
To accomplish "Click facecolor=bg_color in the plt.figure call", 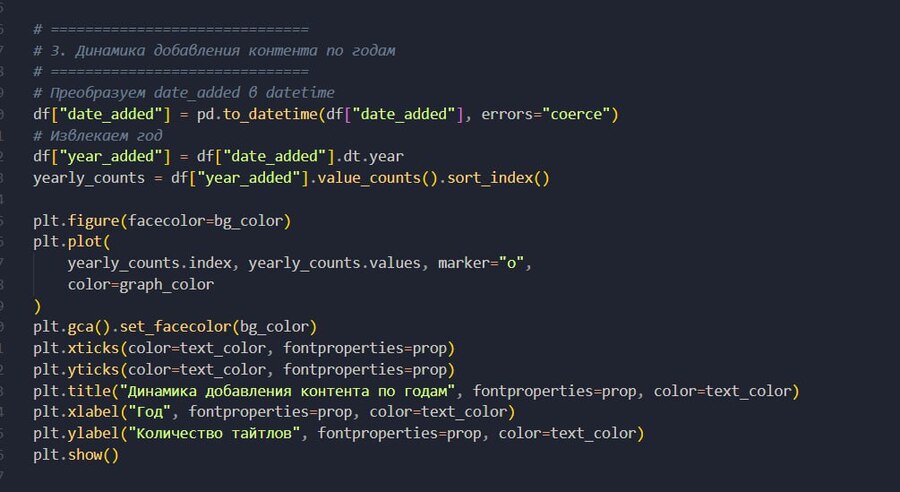I will (205, 221).
